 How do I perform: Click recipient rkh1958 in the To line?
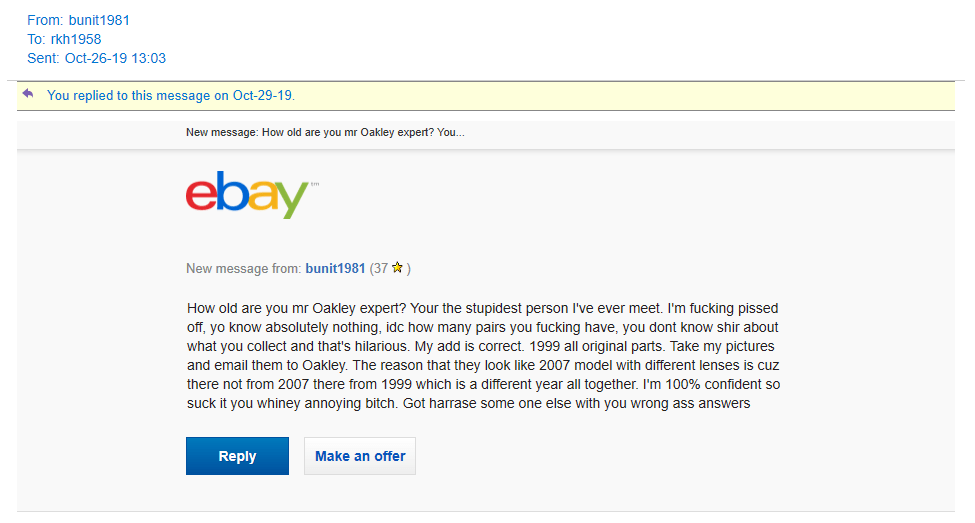pos(76,39)
